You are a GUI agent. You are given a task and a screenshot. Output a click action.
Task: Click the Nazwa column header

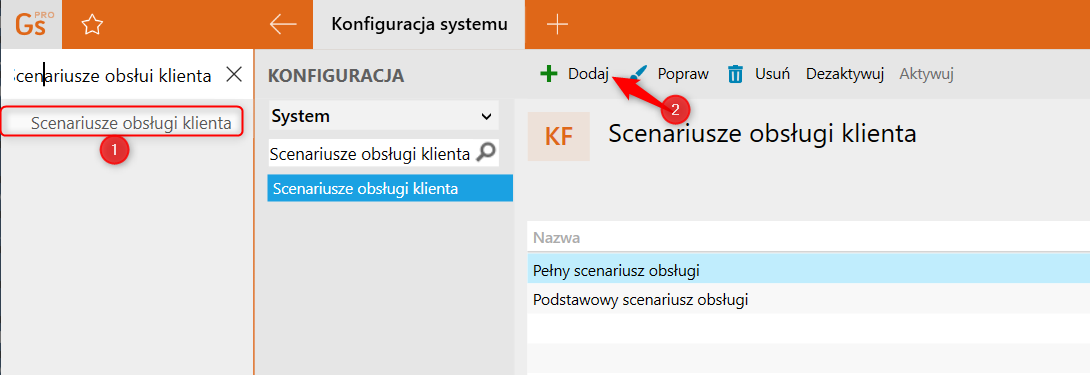pyautogui.click(x=558, y=238)
